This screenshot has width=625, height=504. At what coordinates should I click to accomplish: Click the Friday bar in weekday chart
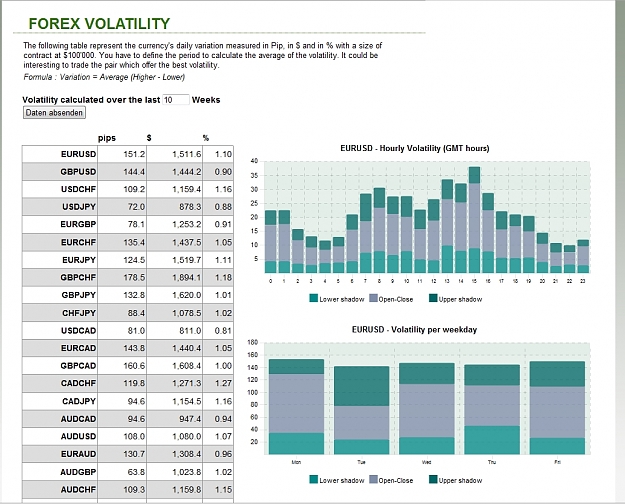click(x=557, y=408)
